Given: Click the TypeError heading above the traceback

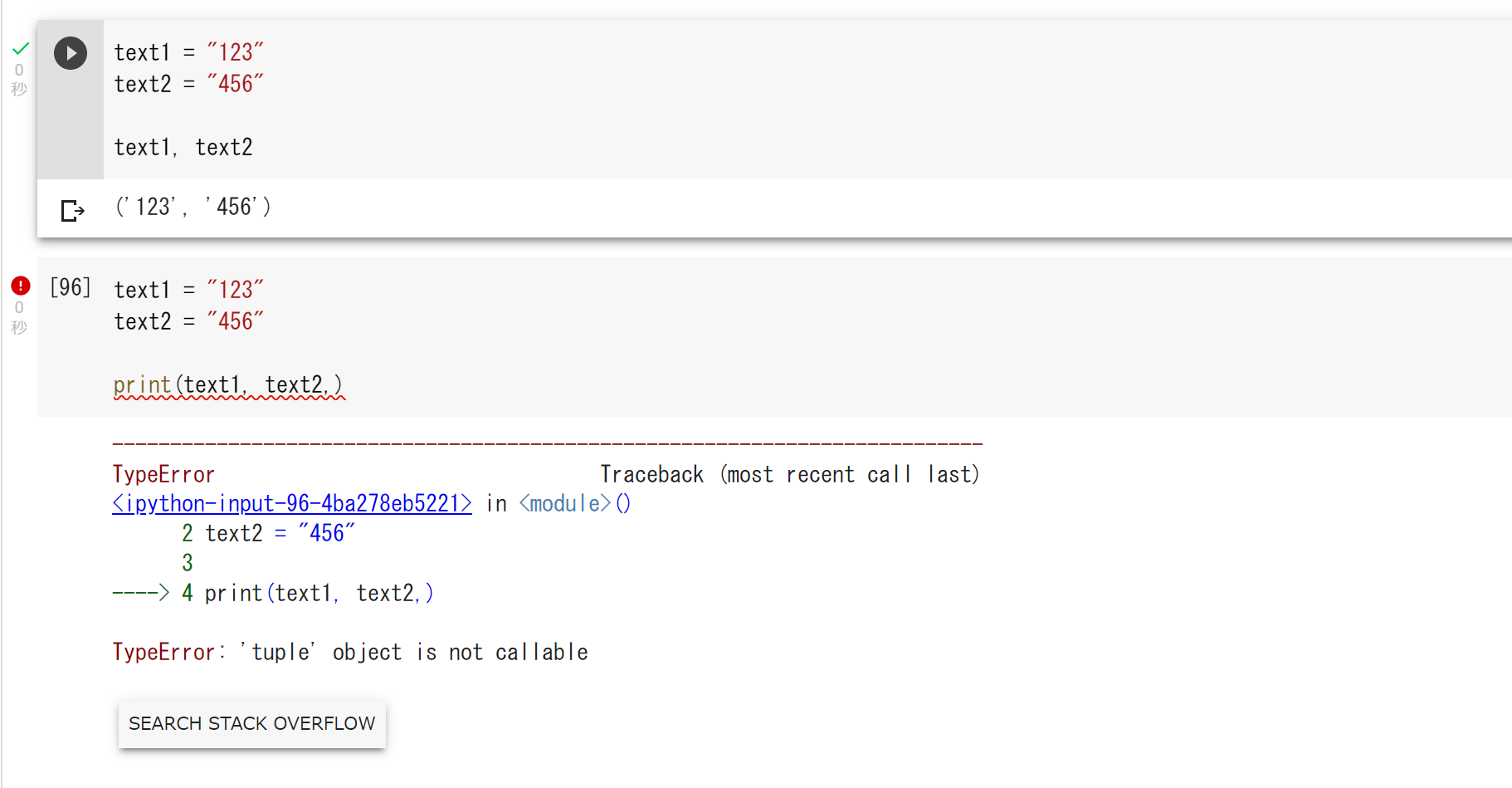Looking at the screenshot, I should coord(163,474).
